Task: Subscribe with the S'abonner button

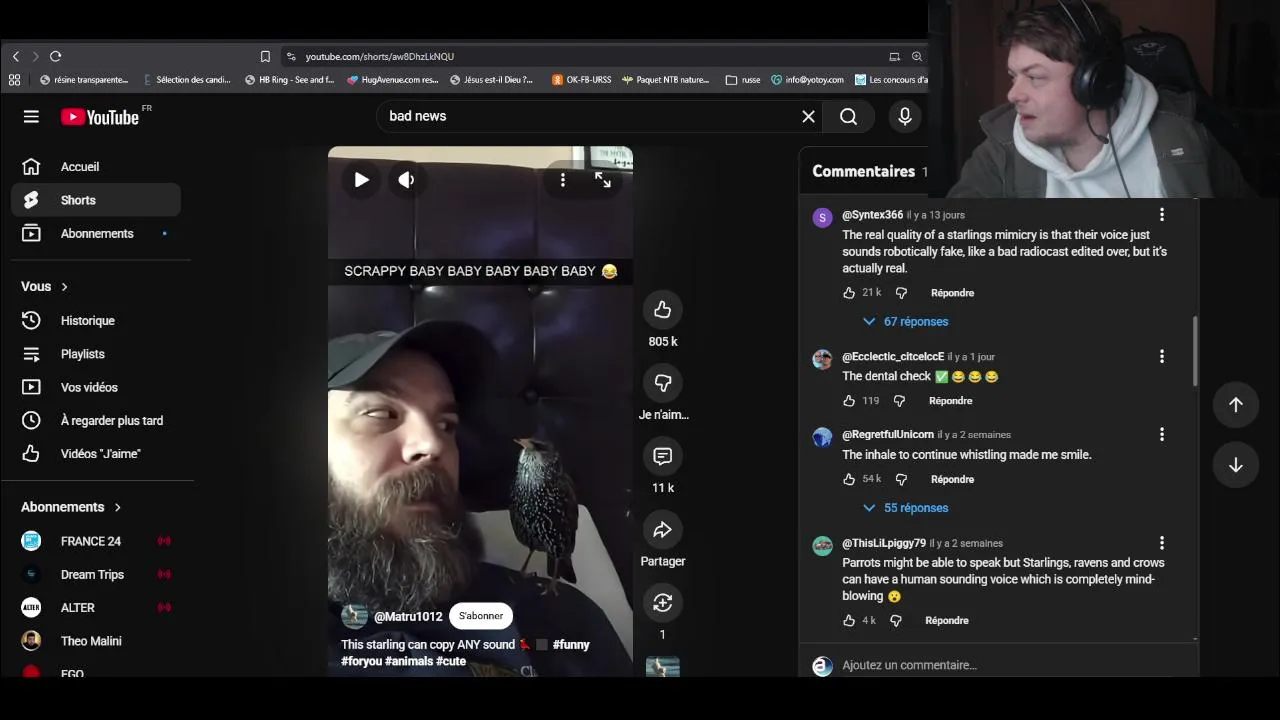Action: tap(481, 616)
